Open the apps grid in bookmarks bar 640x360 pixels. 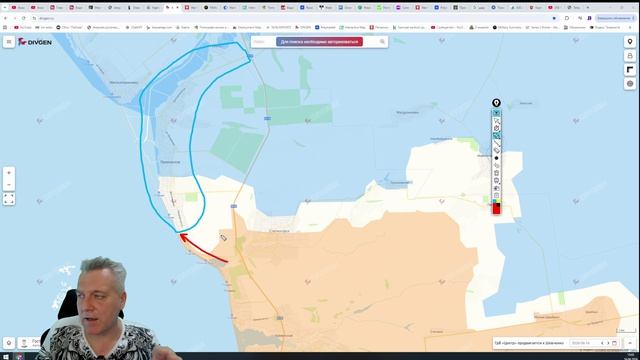(5, 27)
